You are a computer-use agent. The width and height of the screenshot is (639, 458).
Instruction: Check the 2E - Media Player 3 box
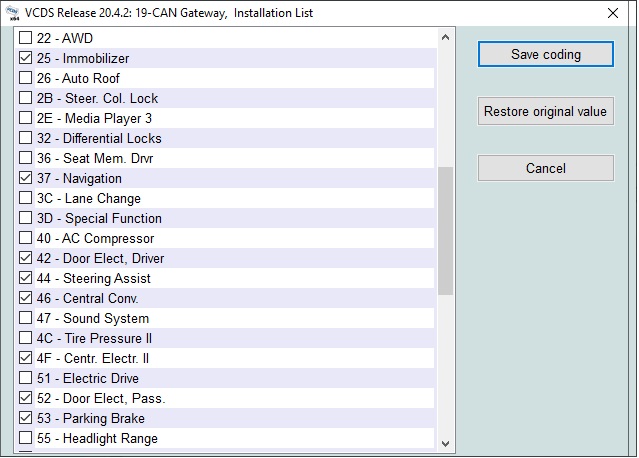coord(25,118)
